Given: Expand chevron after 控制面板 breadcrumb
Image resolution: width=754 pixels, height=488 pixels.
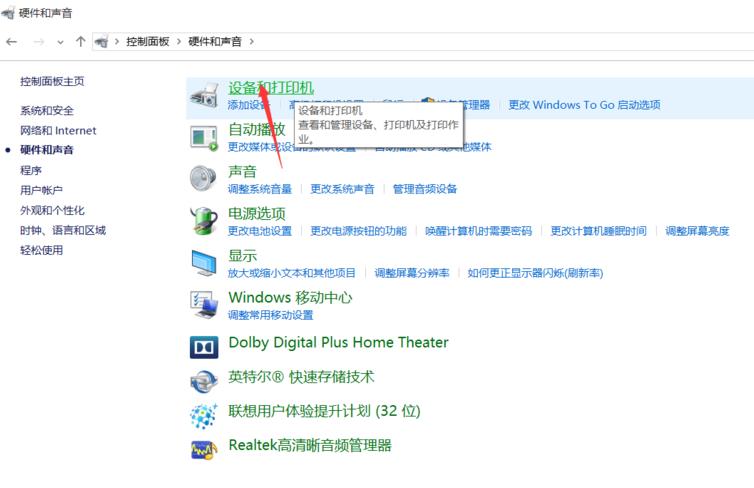Looking at the screenshot, I should click(179, 42).
